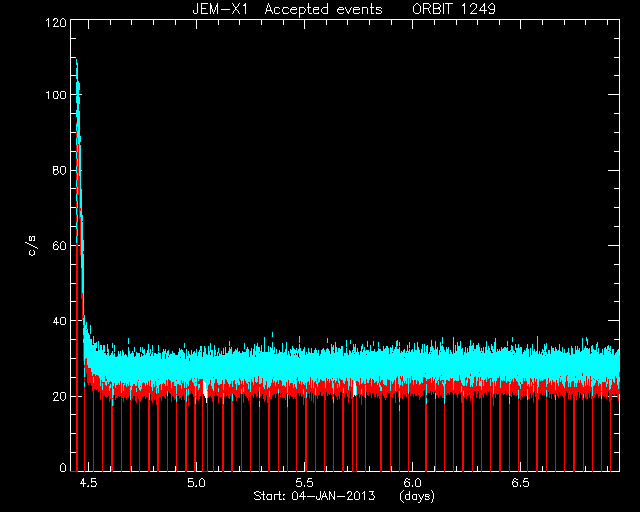
Task: Click the 100 y-axis tick label
Action: [56, 95]
